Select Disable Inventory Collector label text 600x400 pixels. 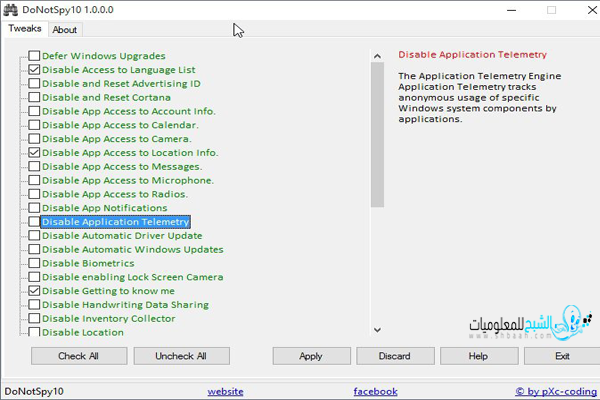point(109,318)
